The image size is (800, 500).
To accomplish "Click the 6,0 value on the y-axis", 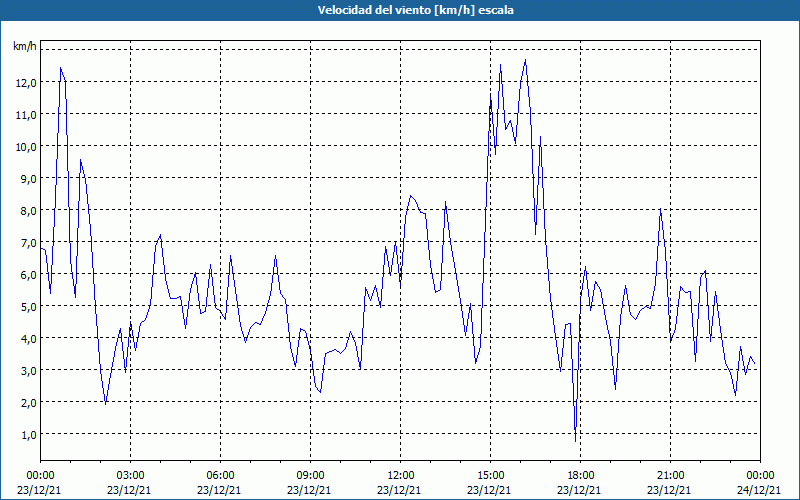I will coord(28,274).
